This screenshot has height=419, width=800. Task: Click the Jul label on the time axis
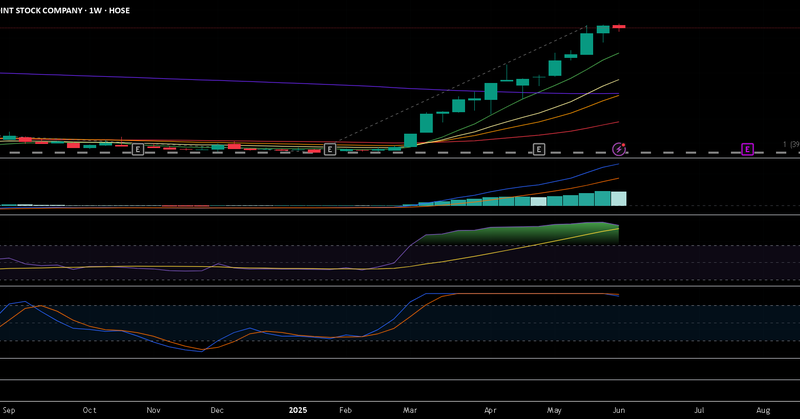(x=699, y=410)
